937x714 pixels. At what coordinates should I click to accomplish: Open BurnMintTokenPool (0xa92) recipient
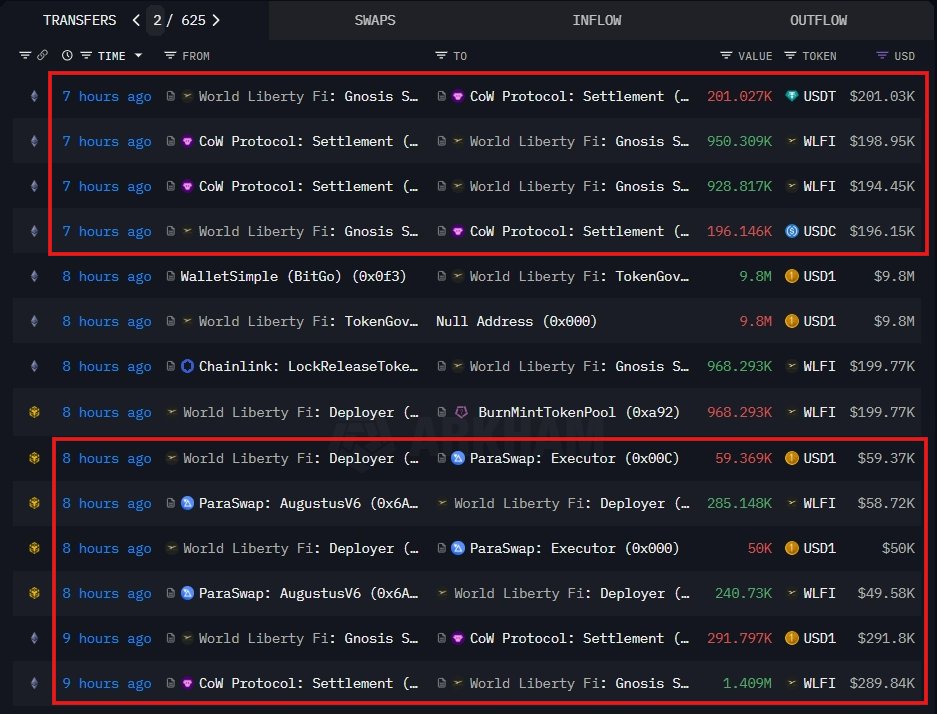579,412
